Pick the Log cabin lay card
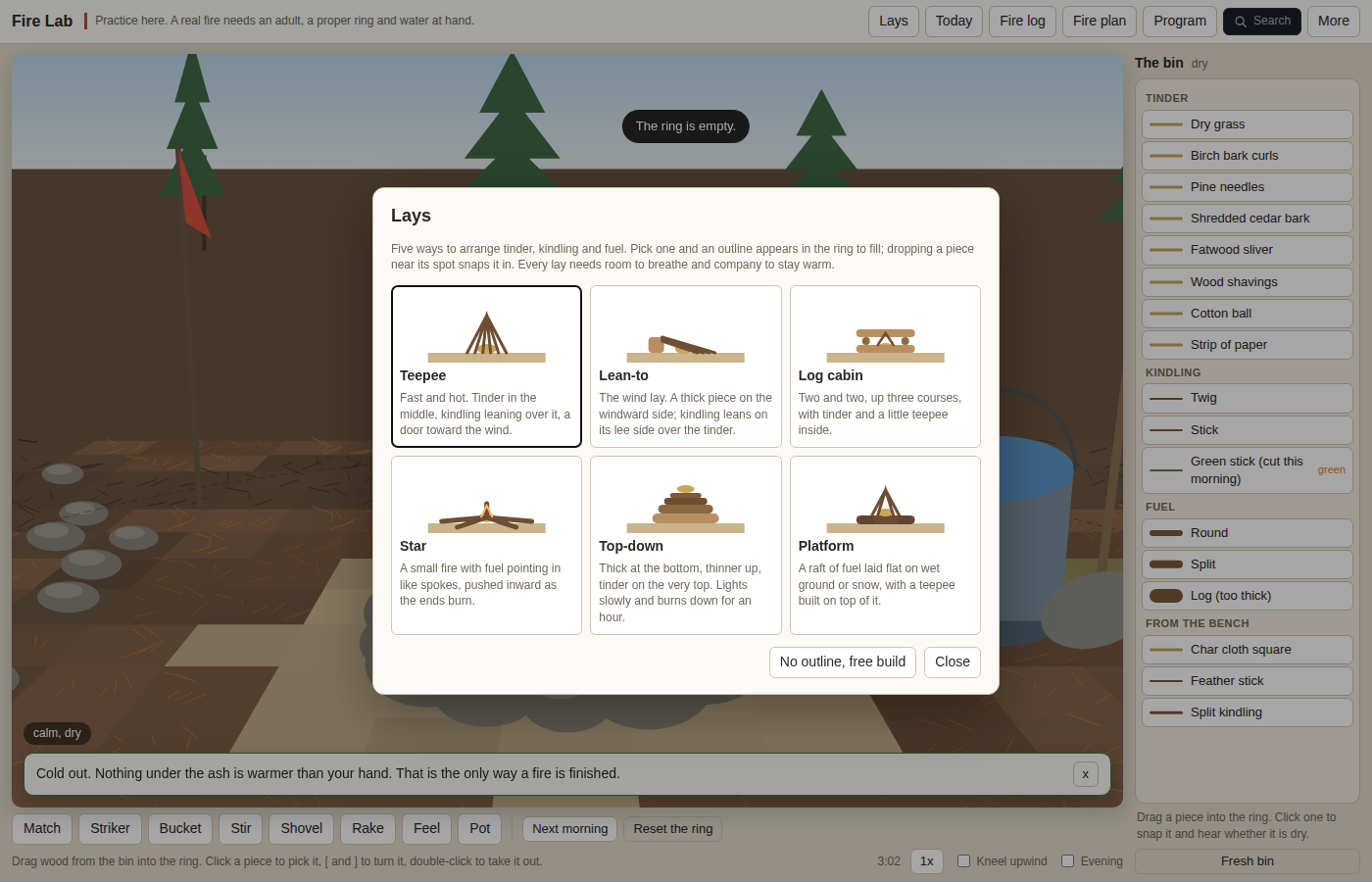This screenshot has width=1372, height=882. (885, 367)
